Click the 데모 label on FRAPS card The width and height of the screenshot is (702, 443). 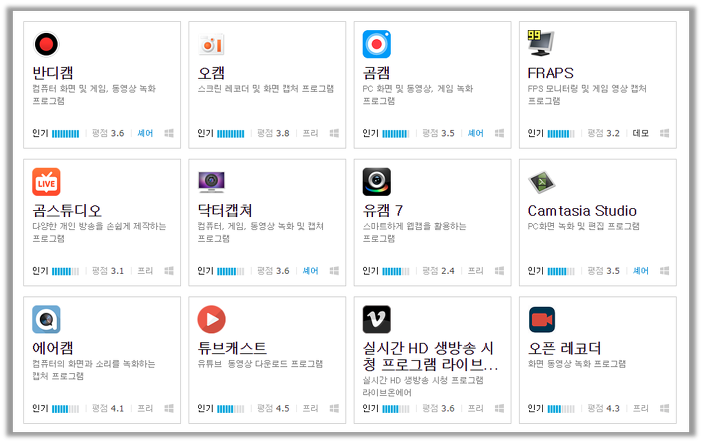pyautogui.click(x=641, y=133)
